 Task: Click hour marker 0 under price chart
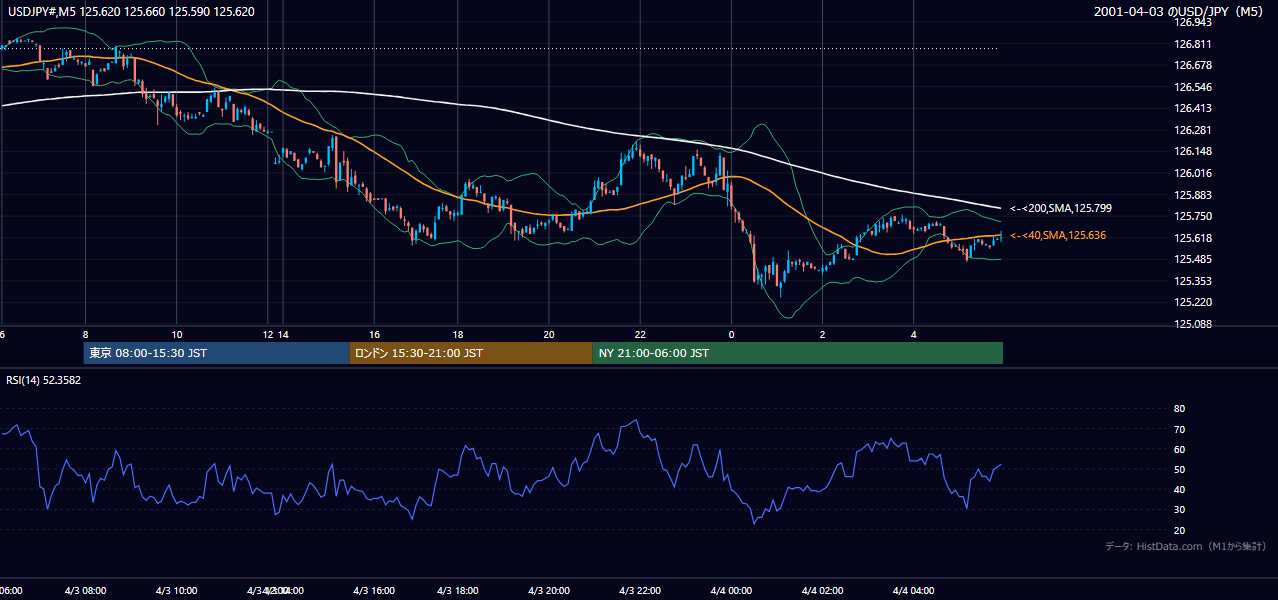[731, 334]
